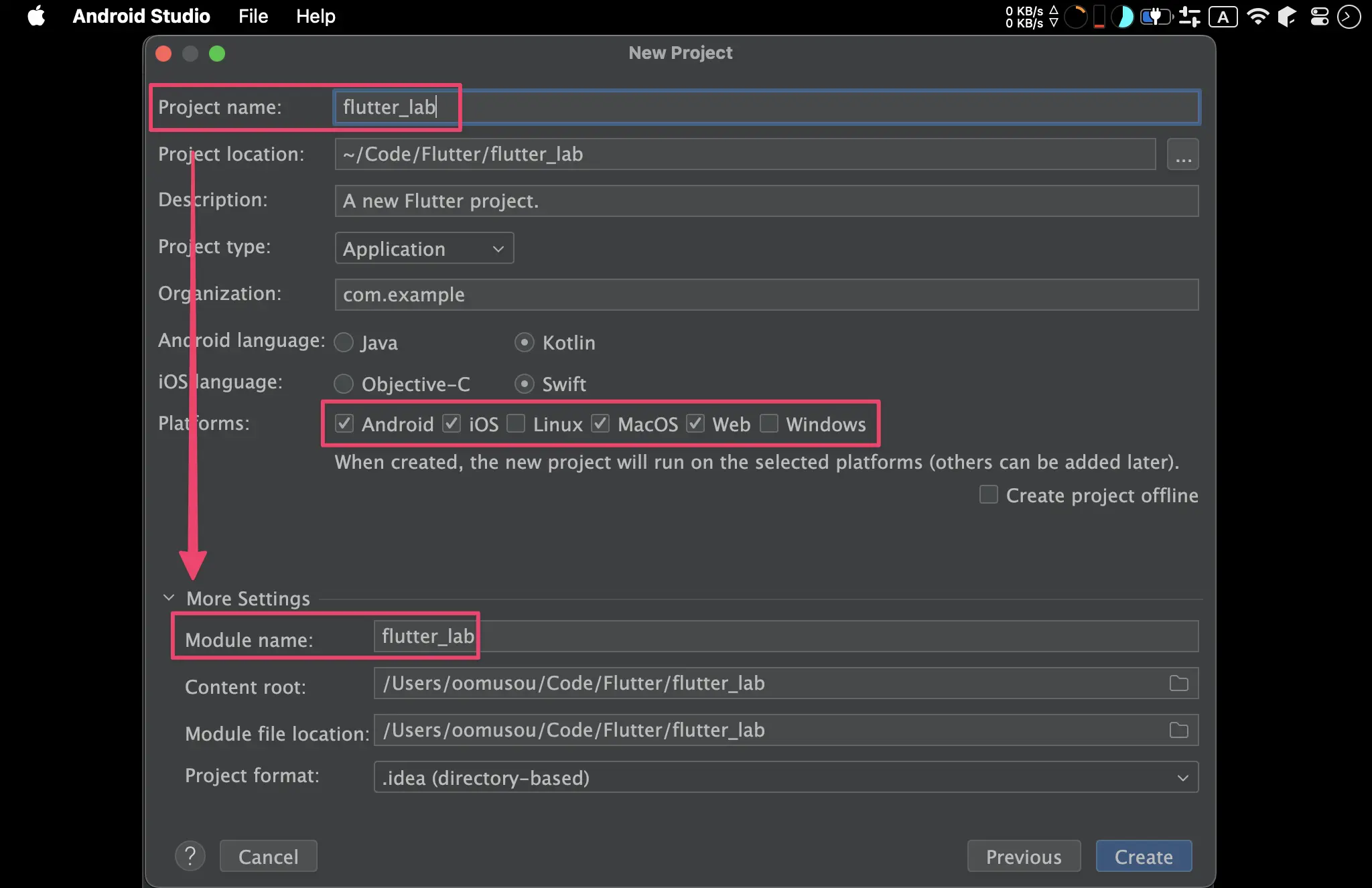
Task: Click the Module name field
Action: coord(786,636)
